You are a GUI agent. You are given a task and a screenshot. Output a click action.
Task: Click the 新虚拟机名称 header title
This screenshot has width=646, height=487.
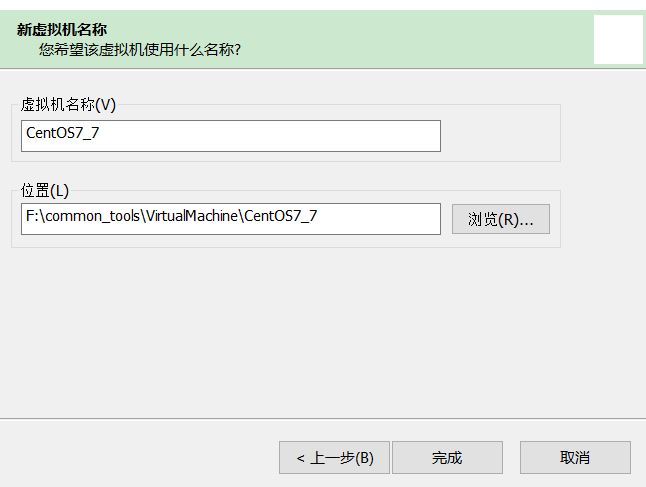tap(61, 29)
